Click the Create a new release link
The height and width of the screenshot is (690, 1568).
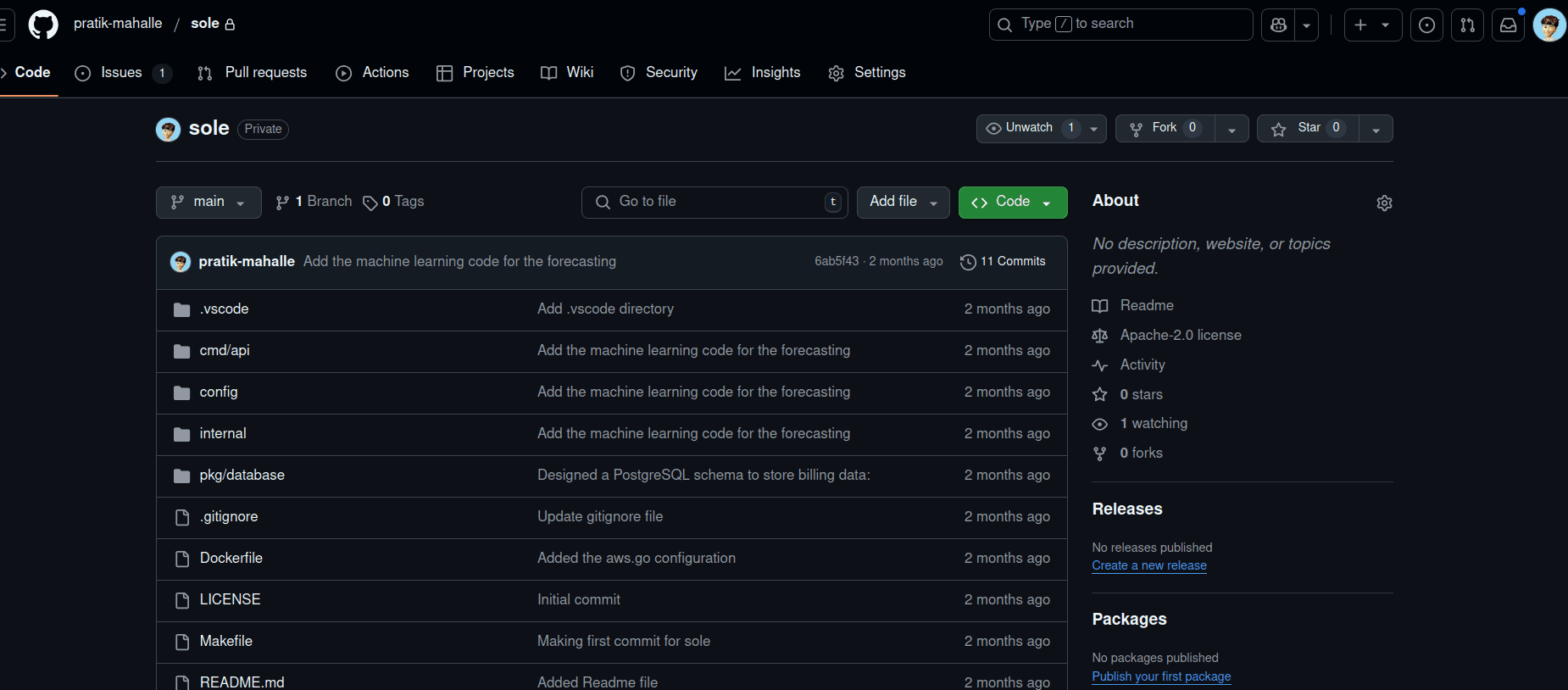coord(1148,565)
